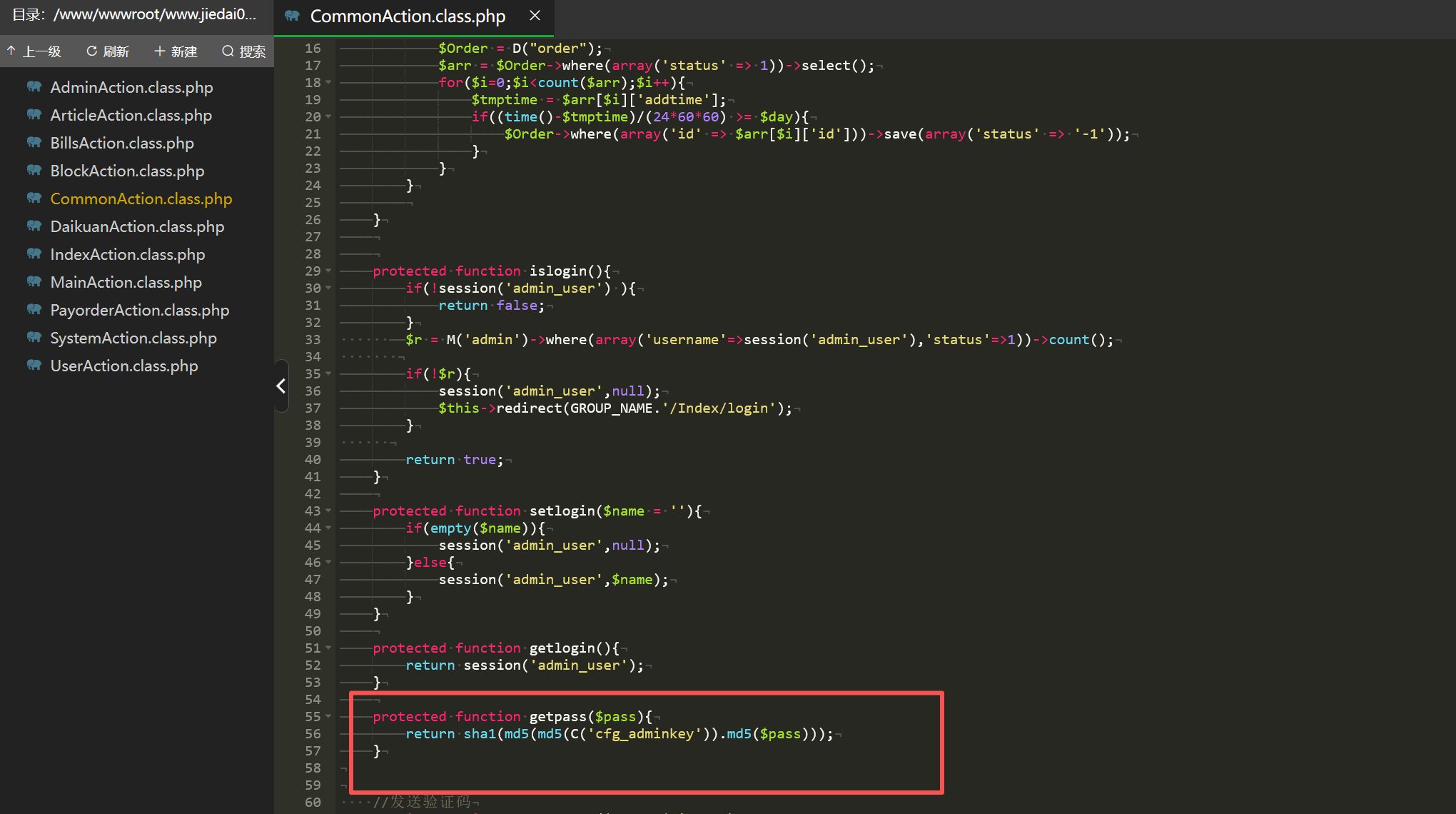Viewport: 1456px width, 814px height.
Task: Click the file icon beside UserAction.class.php
Action: coord(34,366)
